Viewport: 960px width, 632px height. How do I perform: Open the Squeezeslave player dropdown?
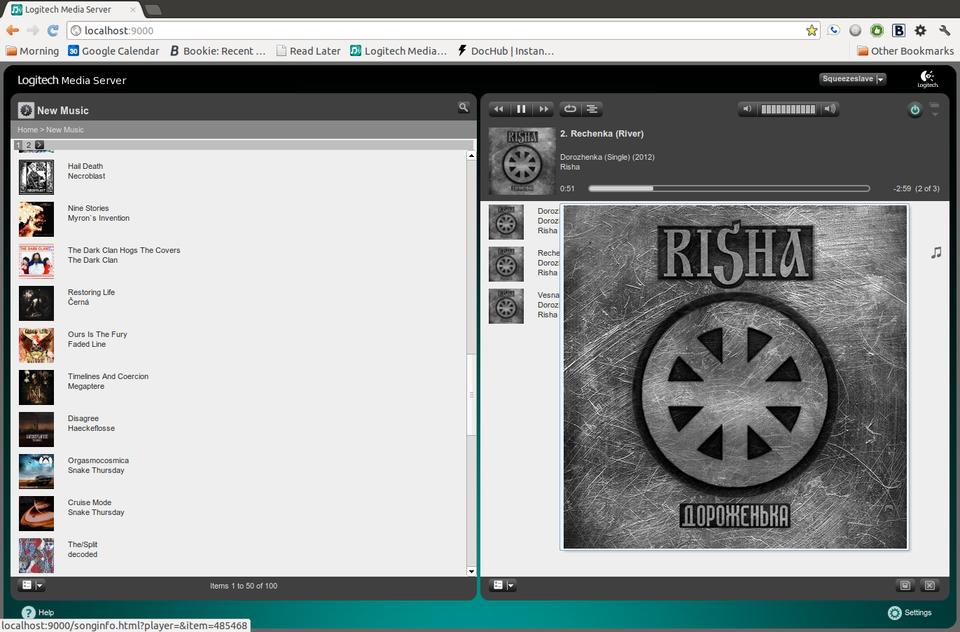852,79
